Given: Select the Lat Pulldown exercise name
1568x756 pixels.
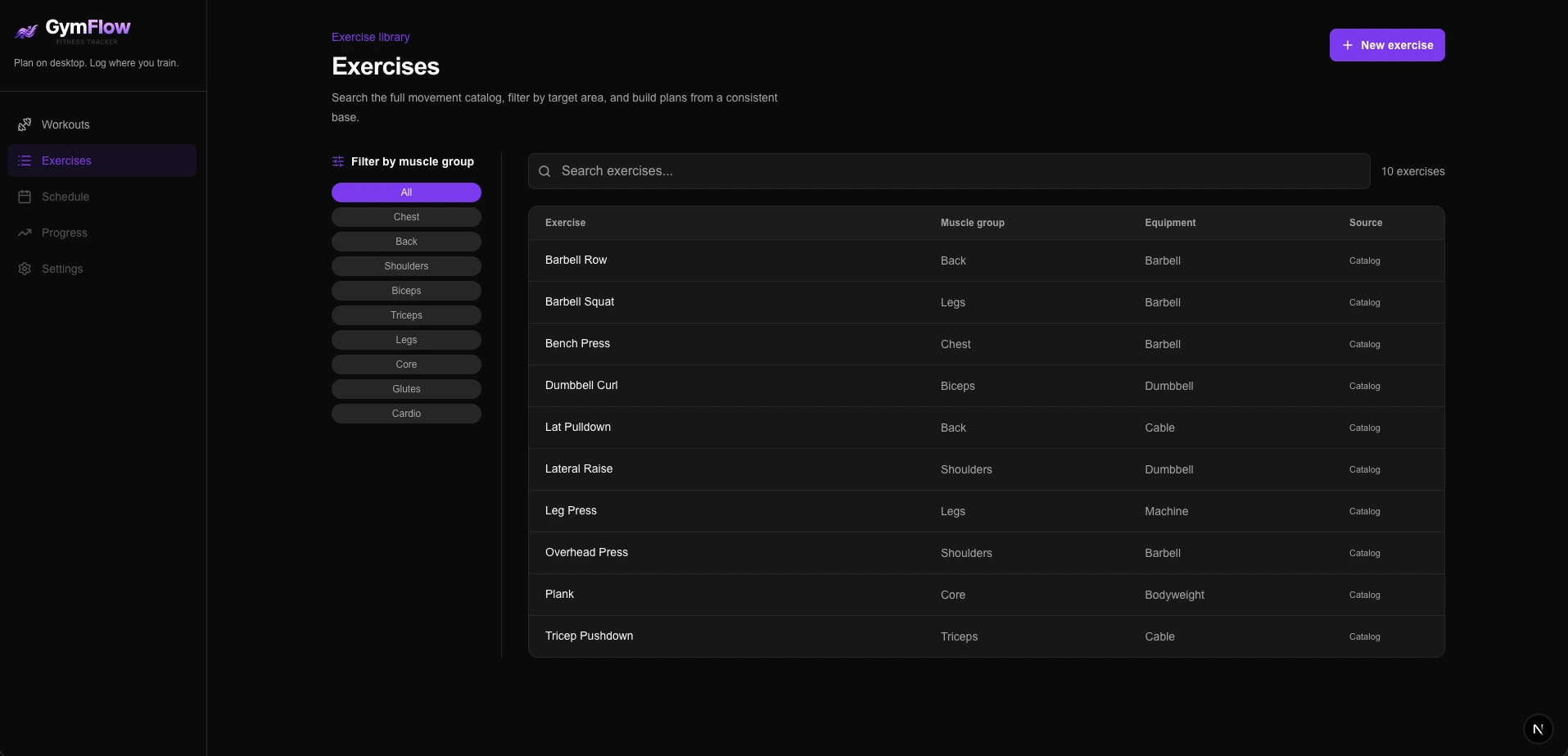Looking at the screenshot, I should coord(578,427).
